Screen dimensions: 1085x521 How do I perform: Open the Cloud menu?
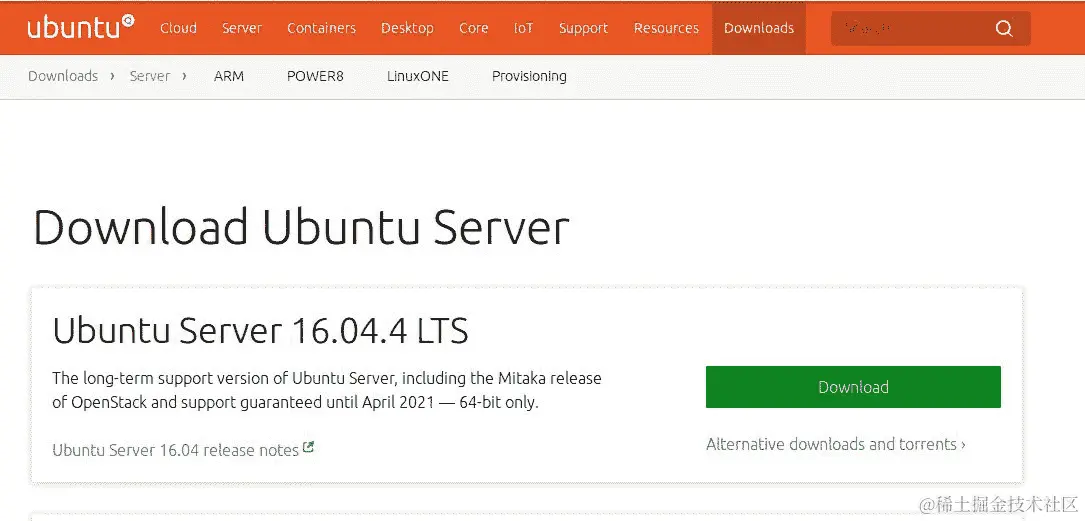click(x=179, y=28)
